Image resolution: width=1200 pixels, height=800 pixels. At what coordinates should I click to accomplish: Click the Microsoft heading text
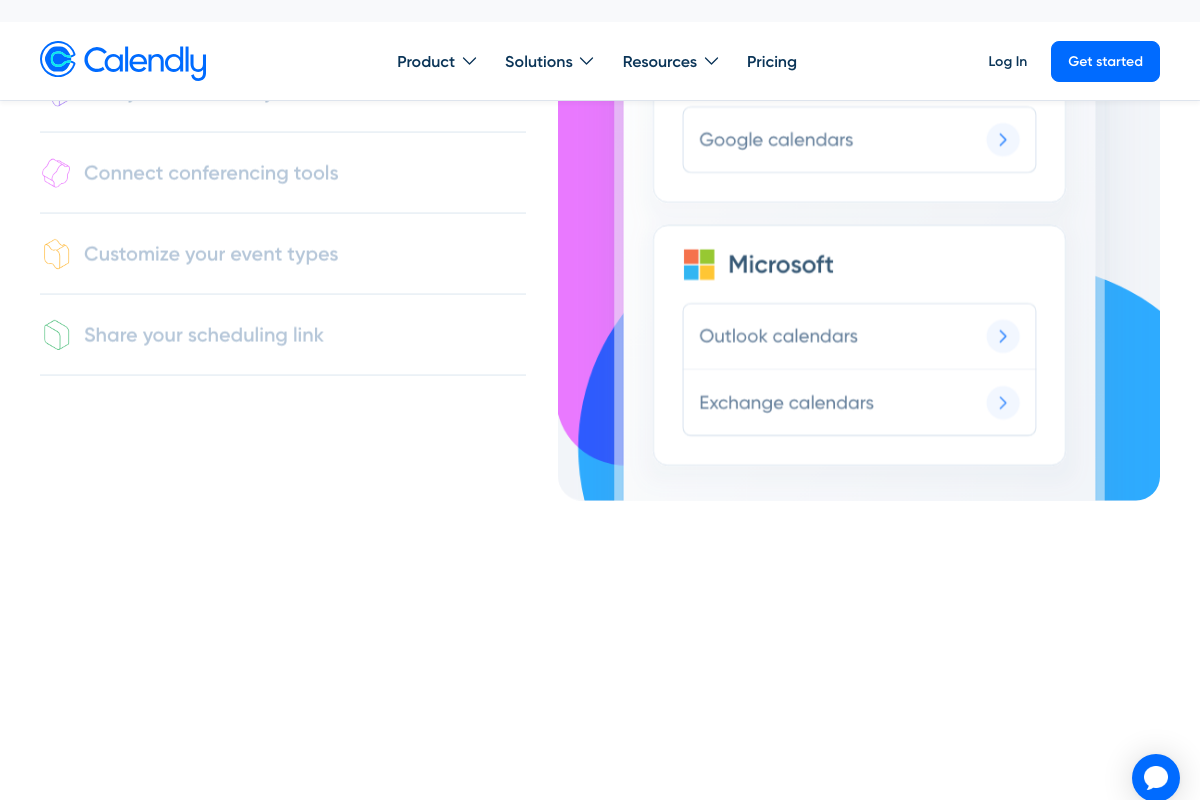(x=781, y=265)
